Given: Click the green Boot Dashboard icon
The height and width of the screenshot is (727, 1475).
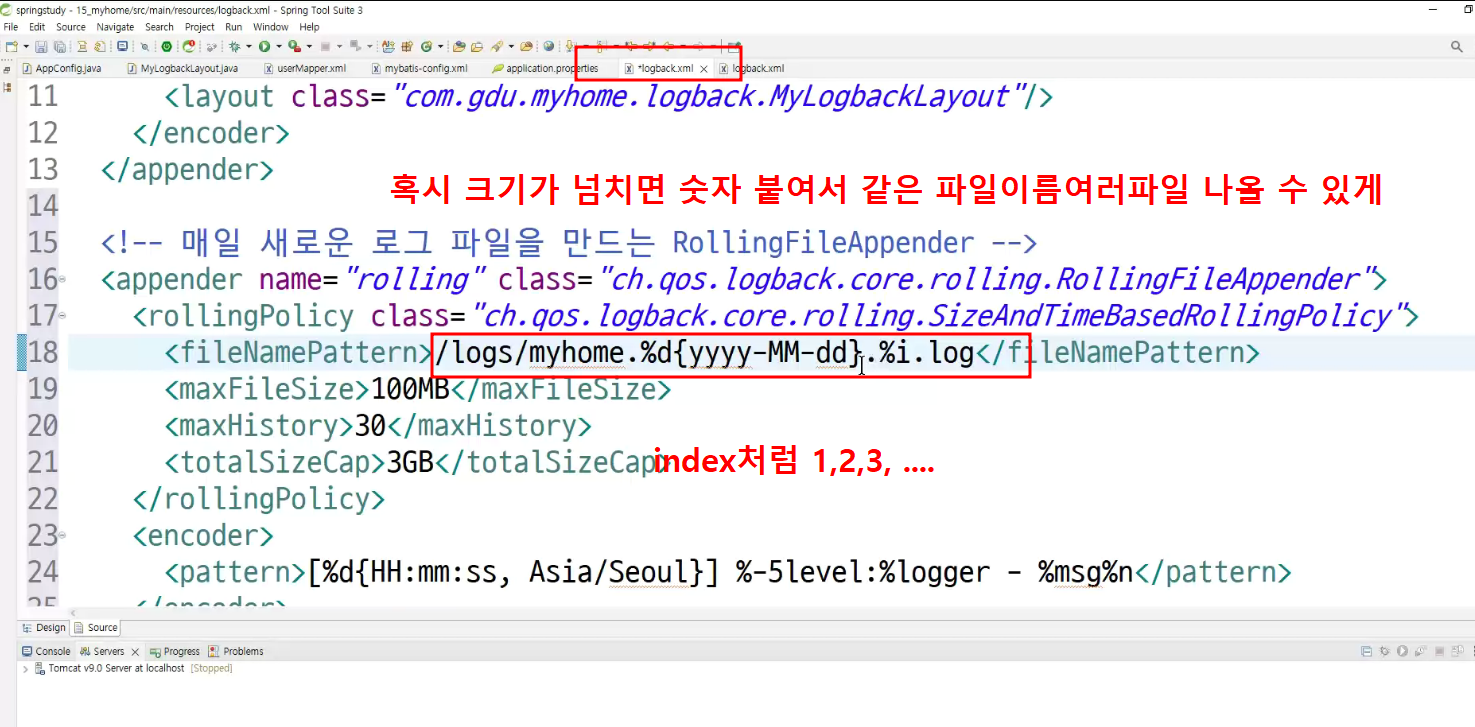Looking at the screenshot, I should tap(166, 46).
